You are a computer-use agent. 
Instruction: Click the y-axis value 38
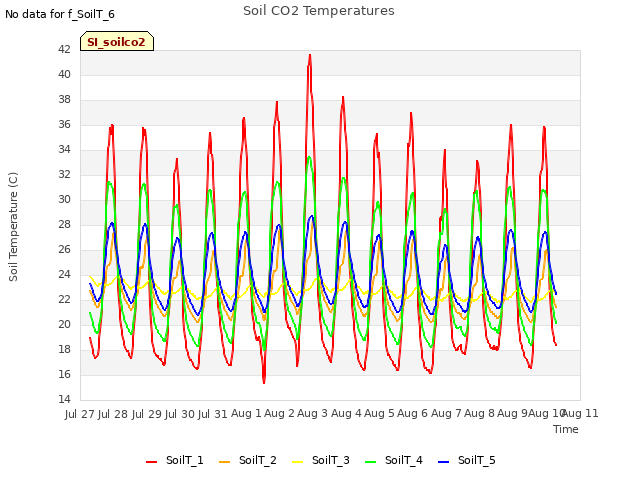coord(64,100)
